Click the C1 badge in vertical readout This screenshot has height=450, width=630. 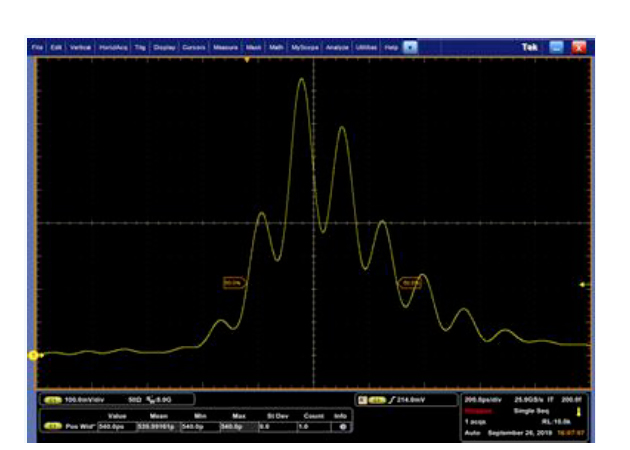[52, 400]
